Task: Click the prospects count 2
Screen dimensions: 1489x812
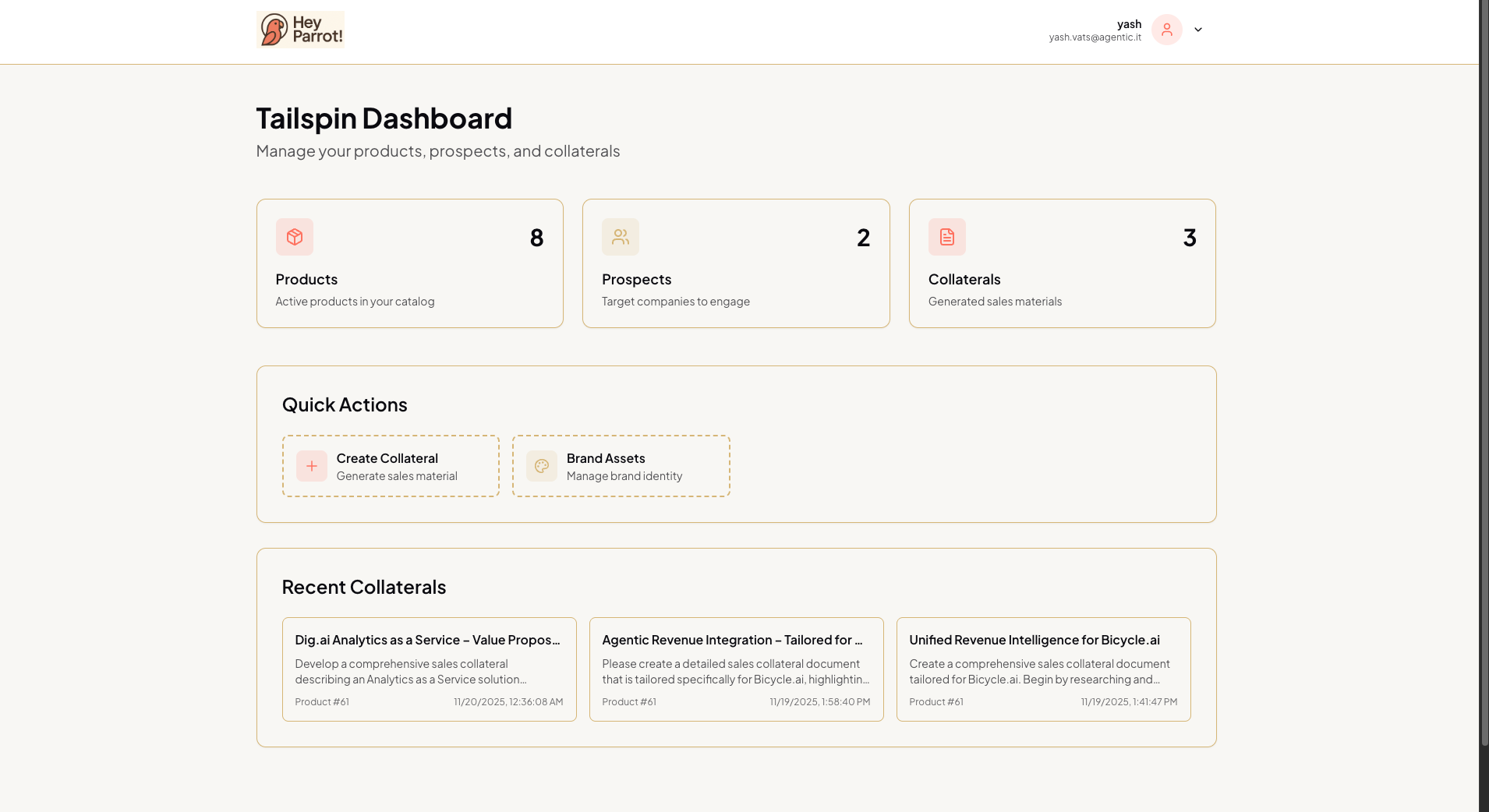Action: [863, 238]
